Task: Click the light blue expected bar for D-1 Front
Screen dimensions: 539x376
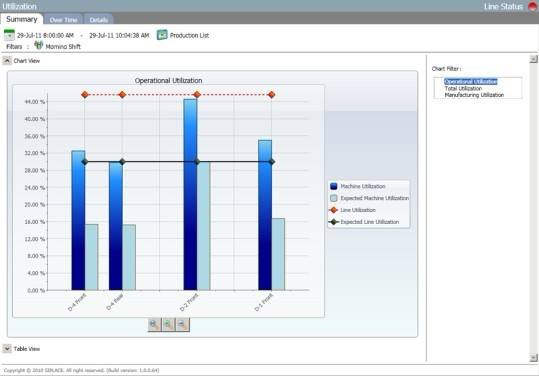Action: click(x=278, y=254)
